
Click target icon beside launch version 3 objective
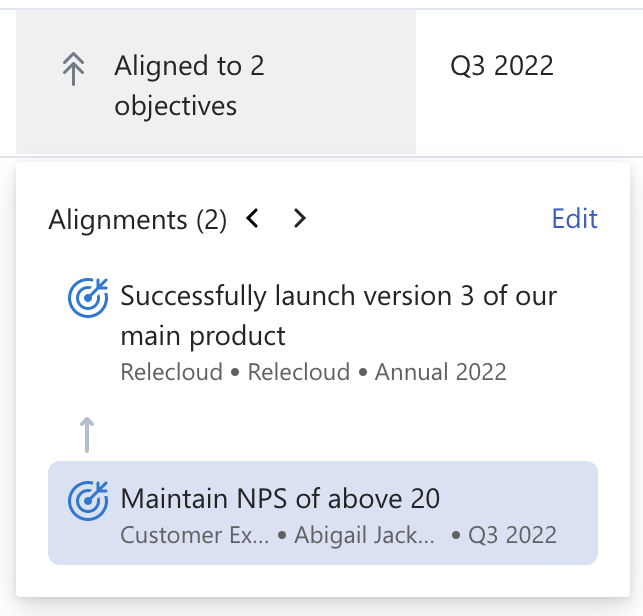point(88,297)
